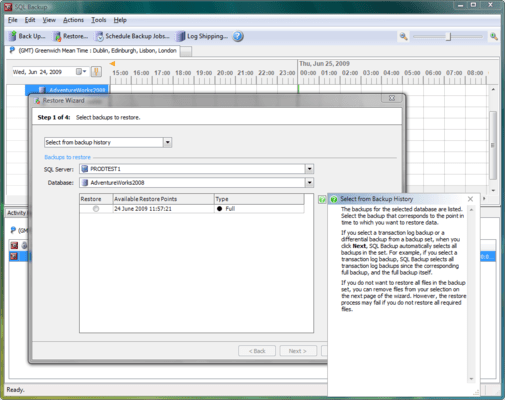Click the timeline zoom slider handle
The image size is (505, 400).
pyautogui.click(x=449, y=36)
